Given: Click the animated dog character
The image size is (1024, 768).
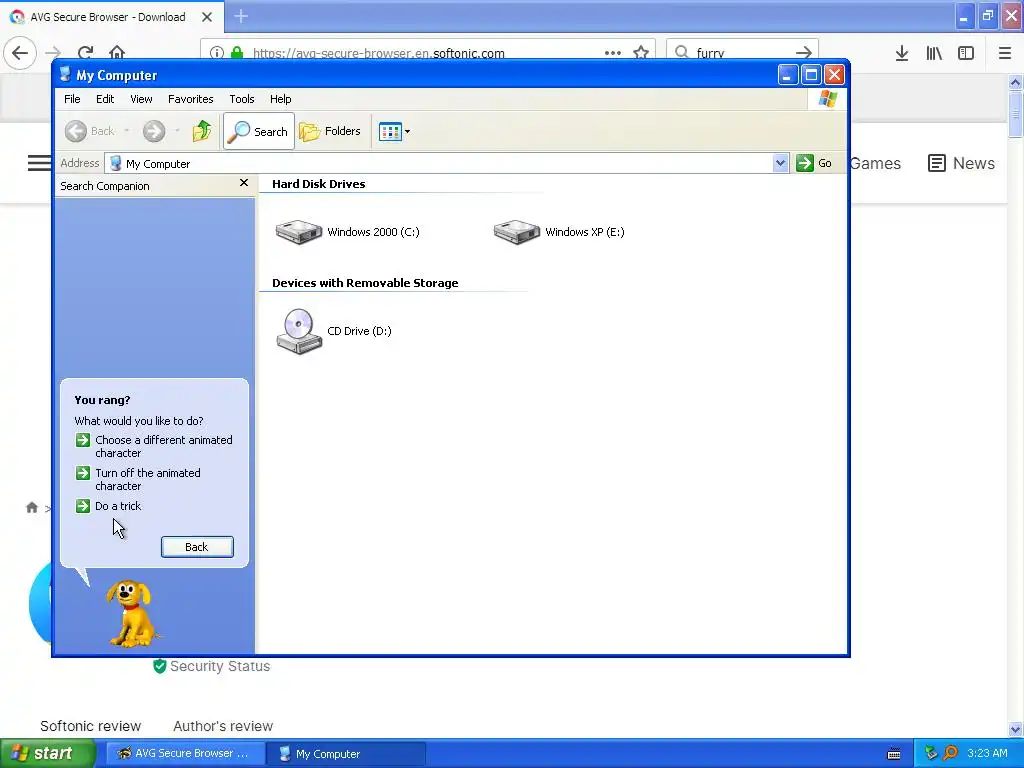Looking at the screenshot, I should (133, 614).
